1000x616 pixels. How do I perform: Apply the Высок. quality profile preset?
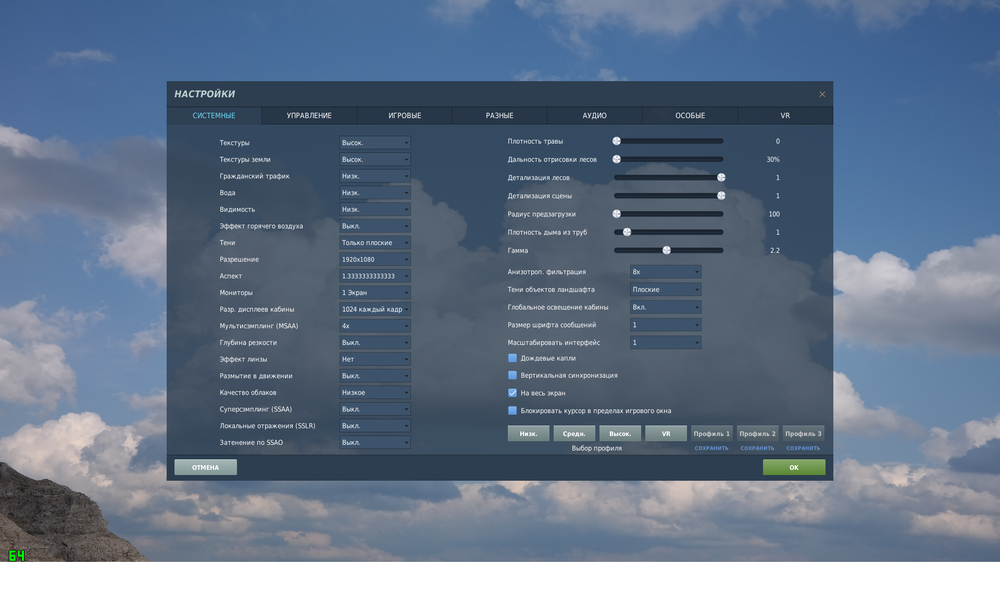[x=620, y=433]
